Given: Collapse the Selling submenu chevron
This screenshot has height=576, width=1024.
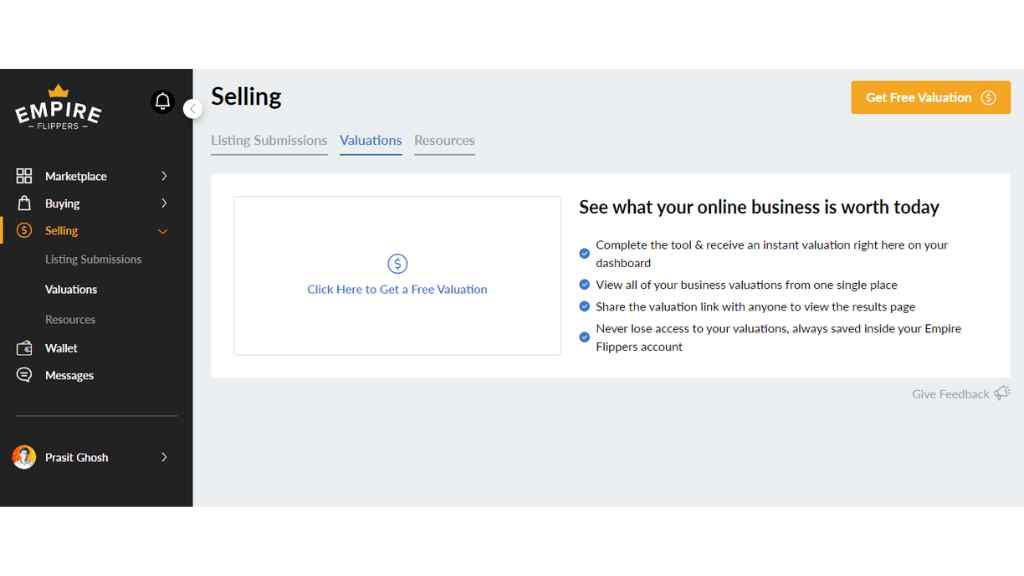Looking at the screenshot, I should pos(163,231).
